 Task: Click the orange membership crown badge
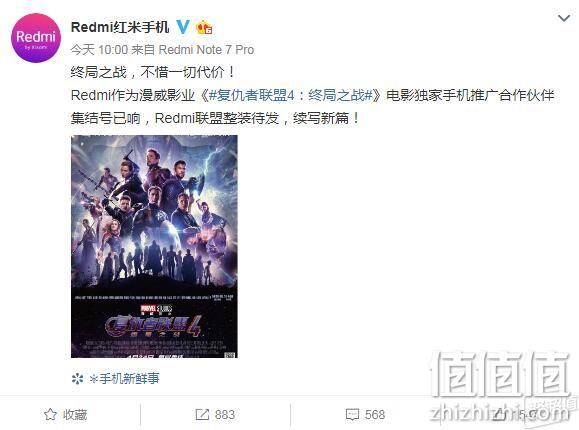click(x=204, y=28)
